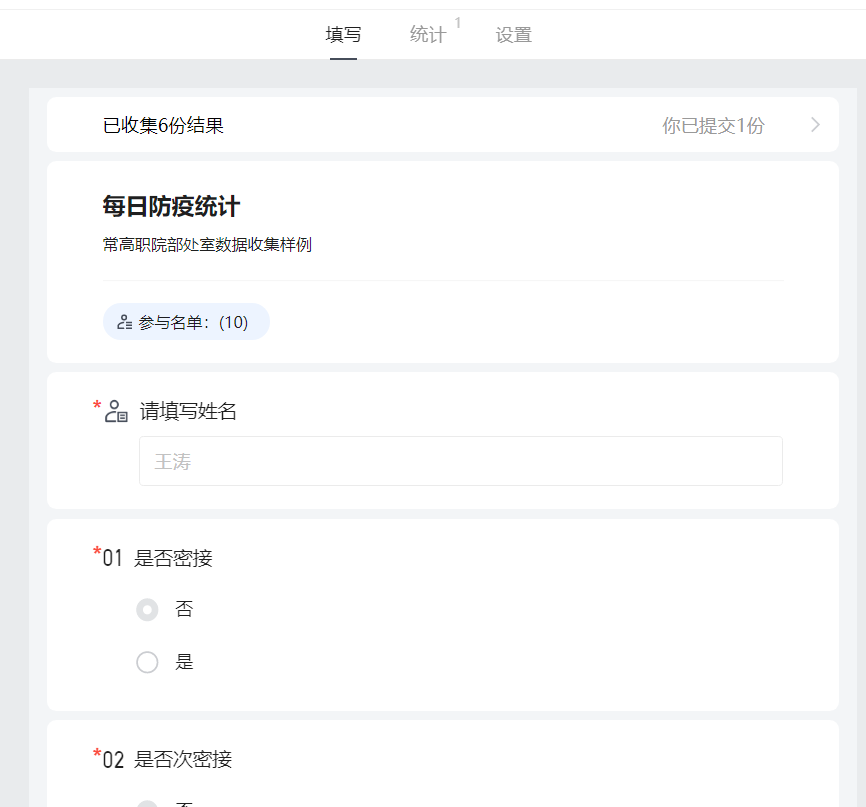Viewport: 866px width, 807px height.
Task: Switch to the 统计 tab
Action: click(428, 34)
